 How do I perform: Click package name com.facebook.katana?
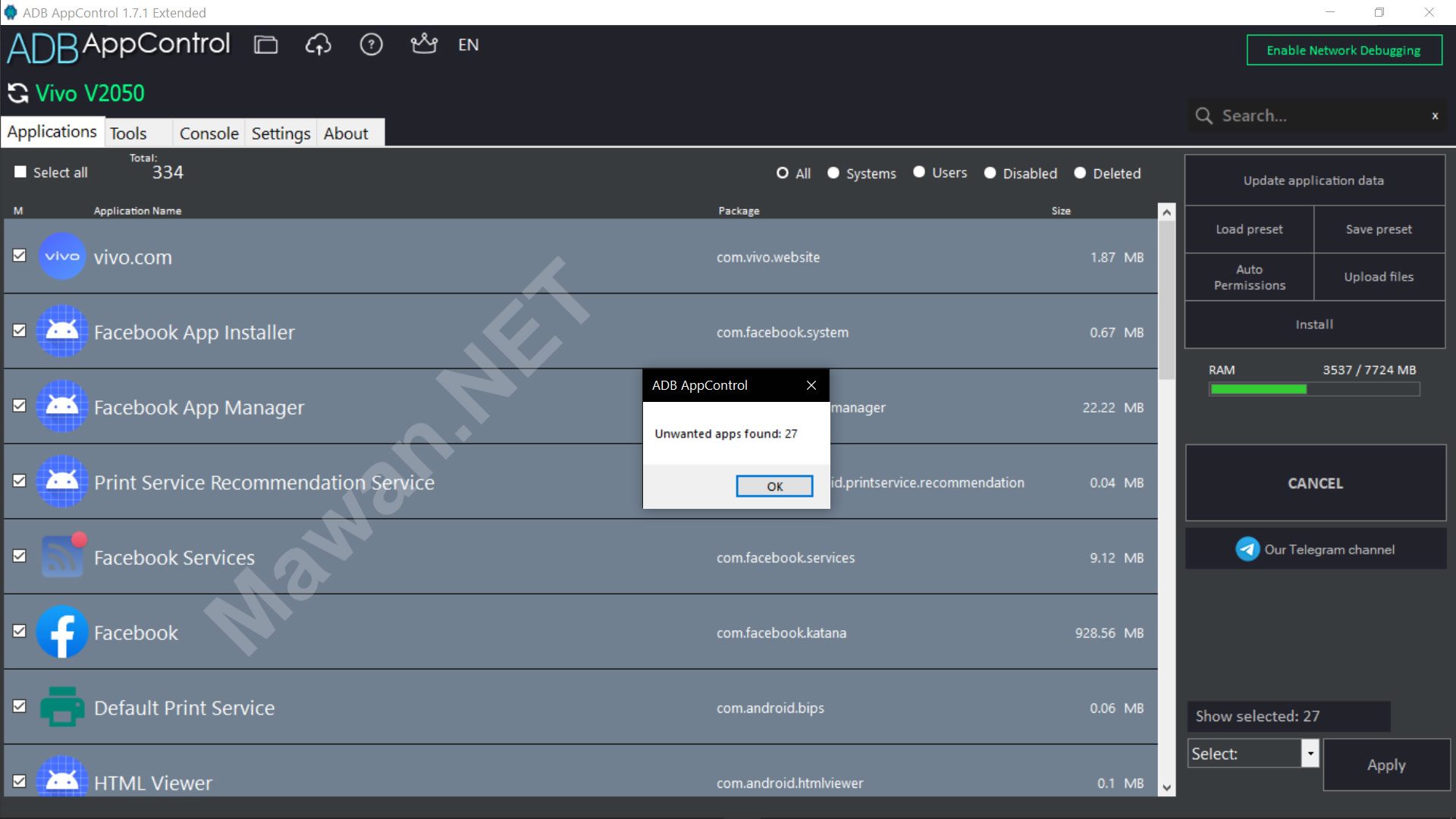coord(781,632)
